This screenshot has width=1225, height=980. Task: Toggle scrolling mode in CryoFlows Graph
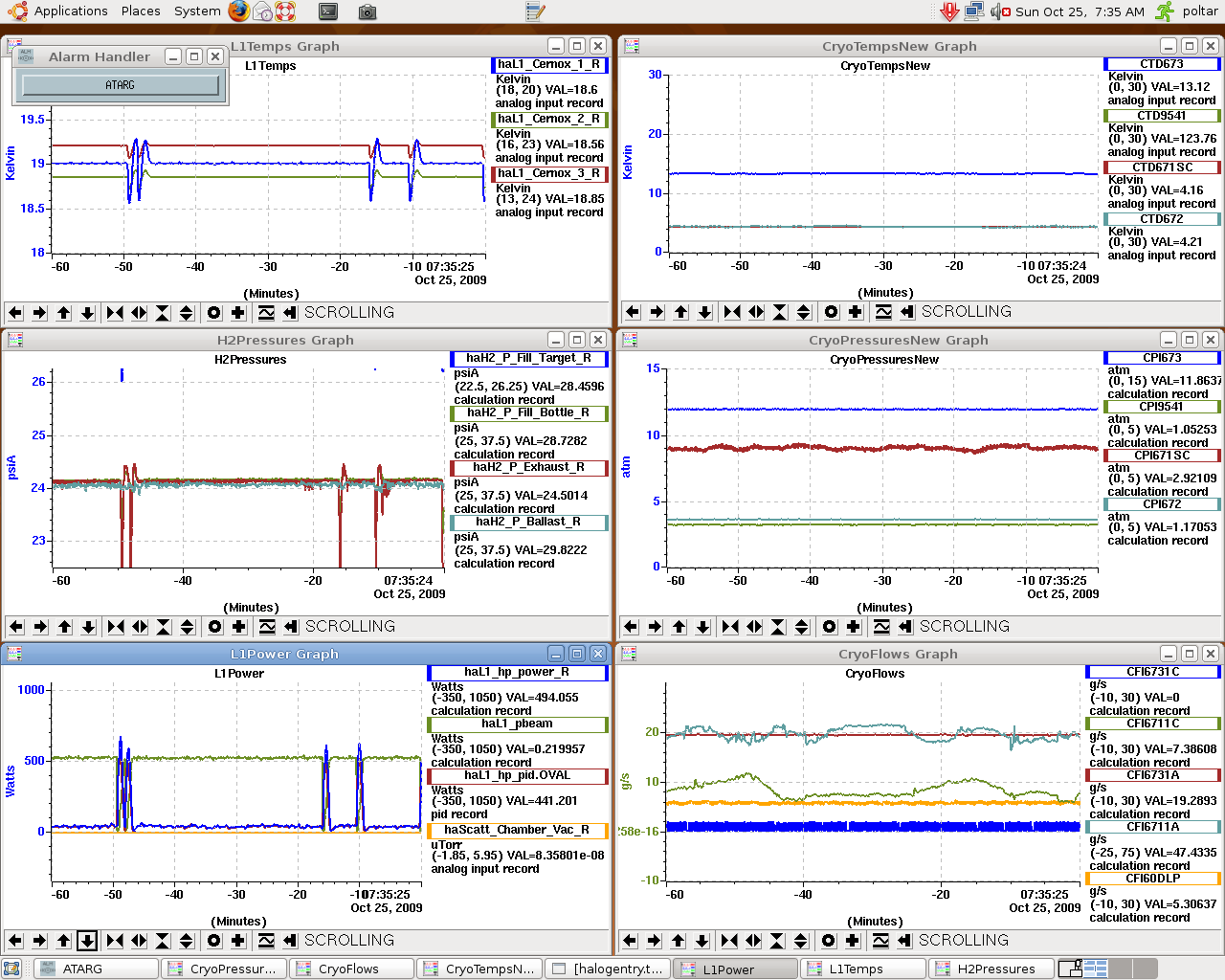(904, 941)
